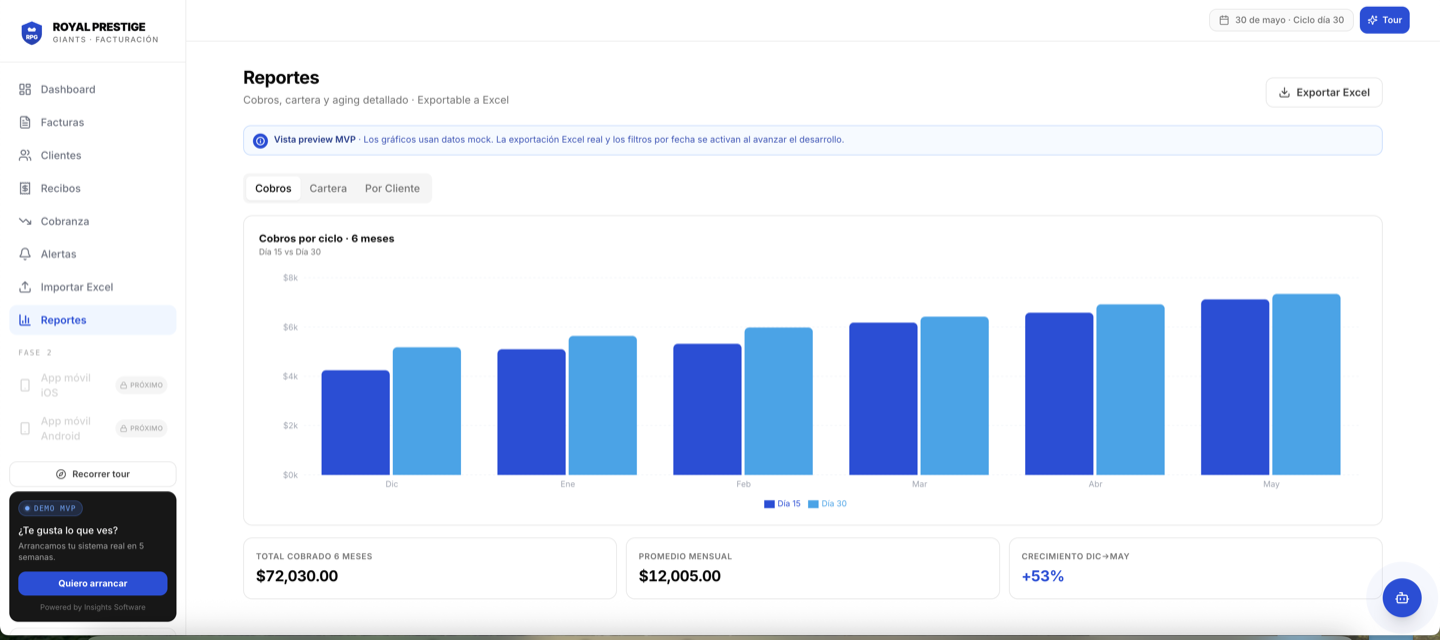Select the Facturas document icon

(25, 122)
